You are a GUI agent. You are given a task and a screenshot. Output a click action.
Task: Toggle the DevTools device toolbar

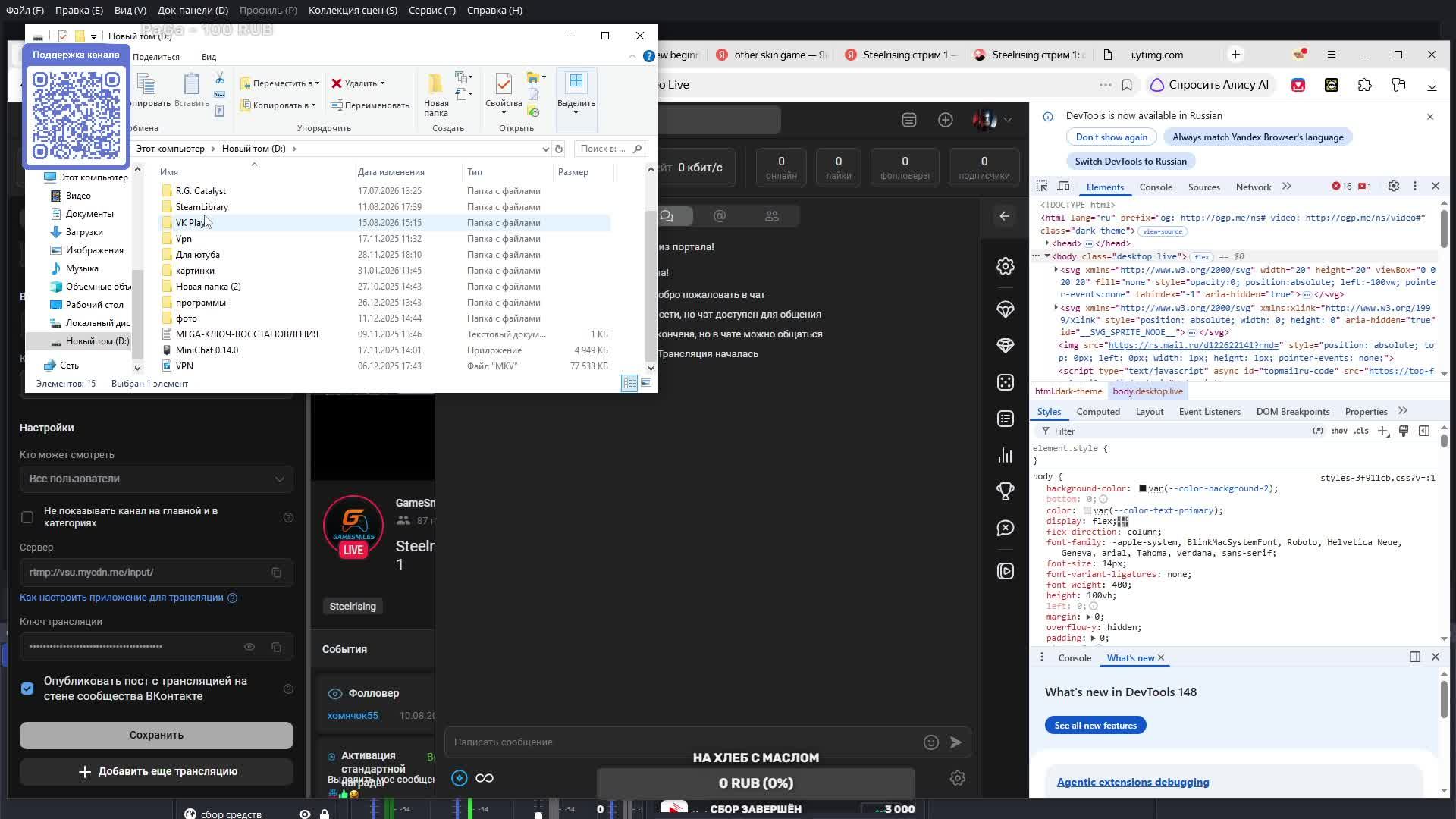pos(1064,187)
